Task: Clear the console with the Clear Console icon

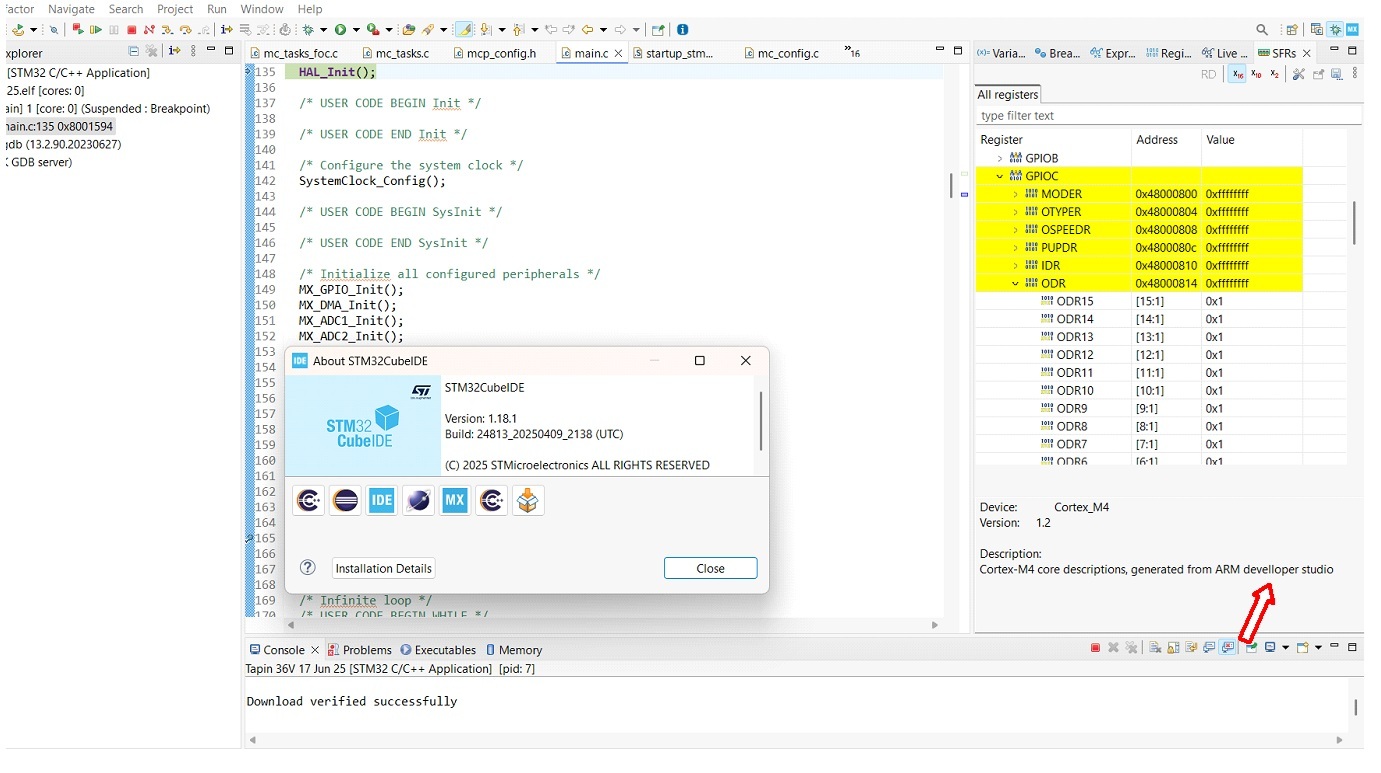Action: pos(1155,648)
